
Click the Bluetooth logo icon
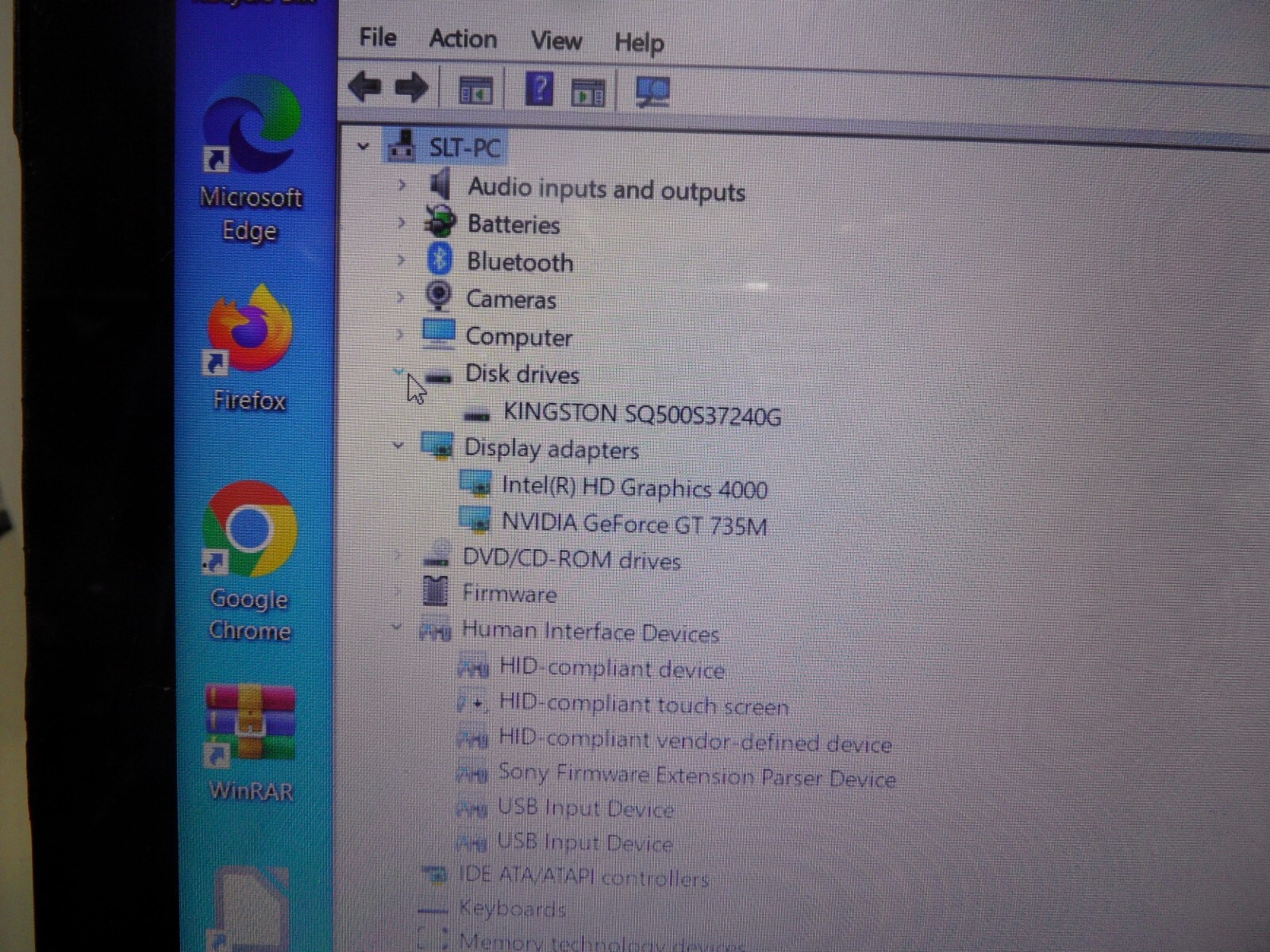pyautogui.click(x=439, y=259)
